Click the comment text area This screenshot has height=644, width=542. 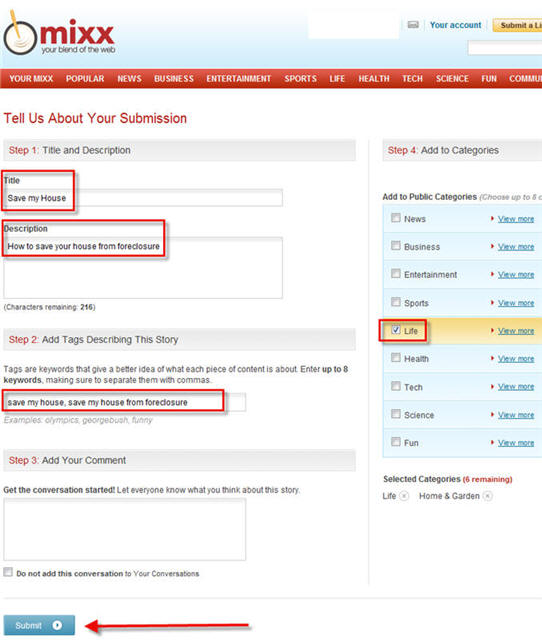[125, 530]
